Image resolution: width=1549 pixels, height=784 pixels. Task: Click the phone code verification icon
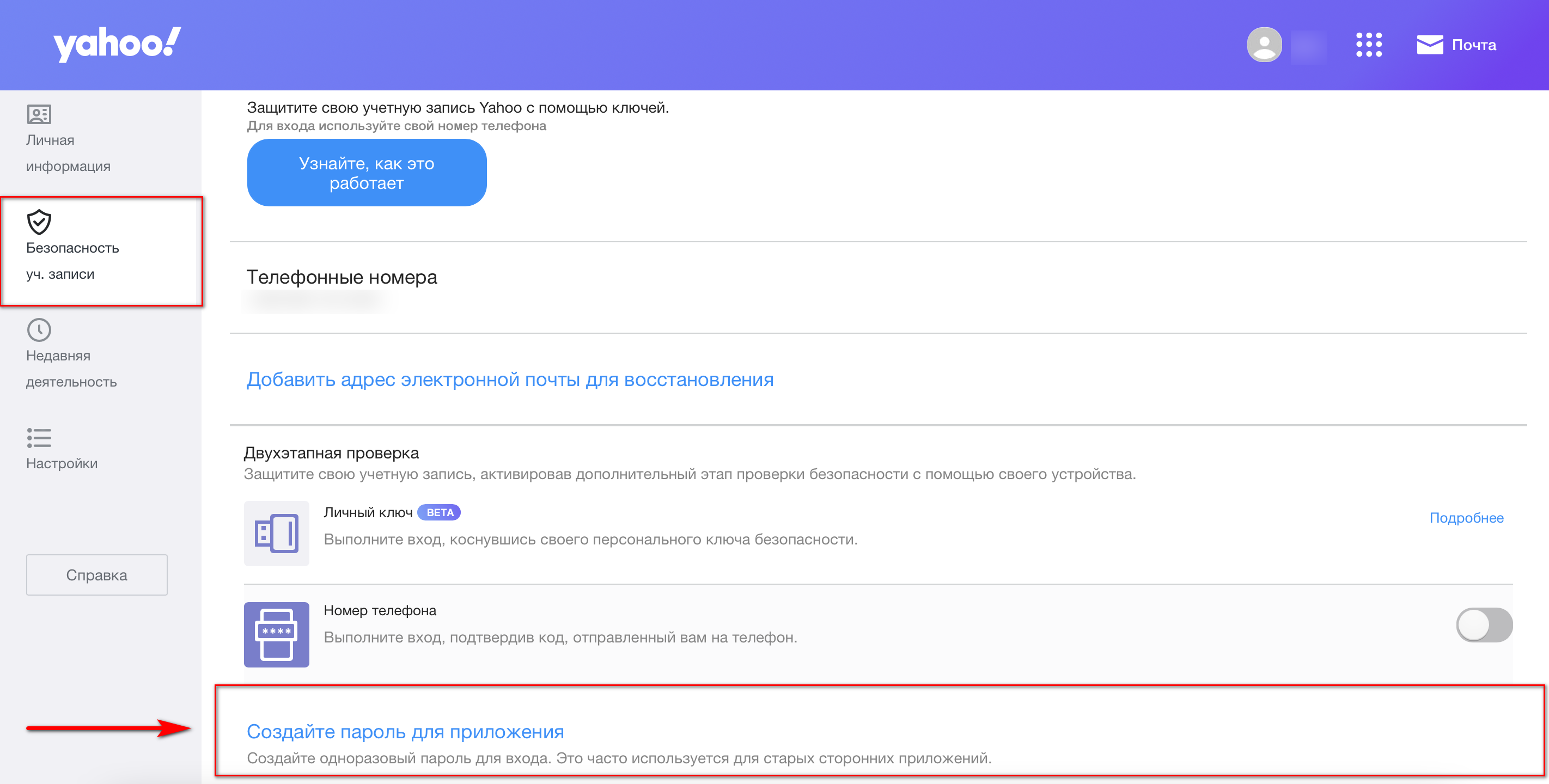click(277, 634)
